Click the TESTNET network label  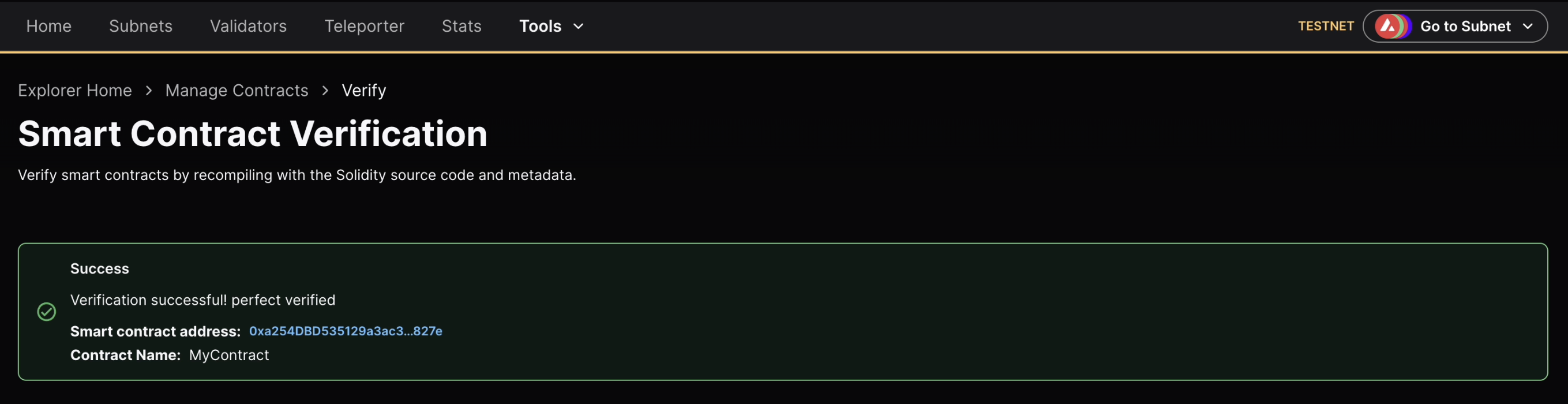(x=1326, y=26)
